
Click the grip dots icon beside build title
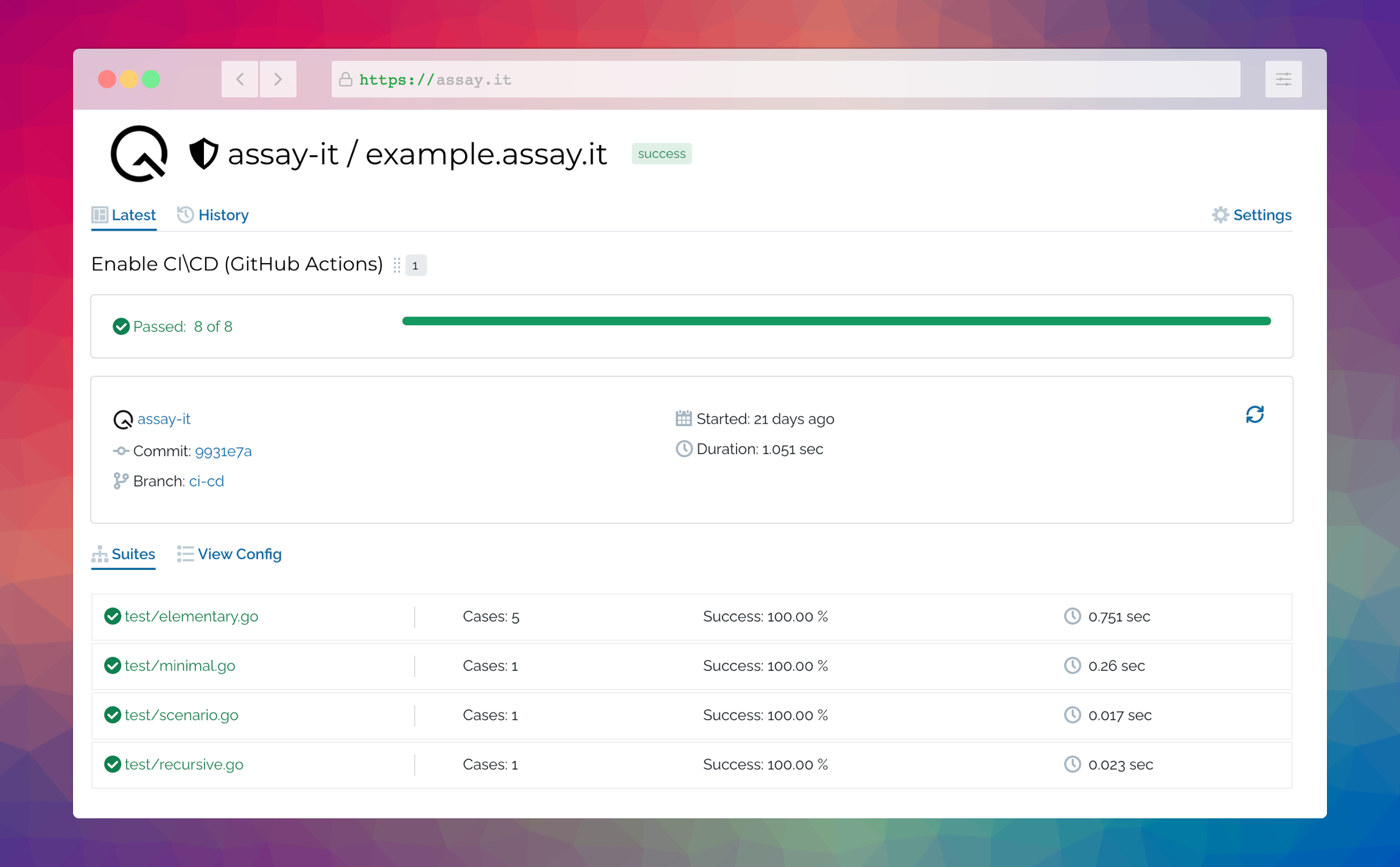tap(397, 265)
